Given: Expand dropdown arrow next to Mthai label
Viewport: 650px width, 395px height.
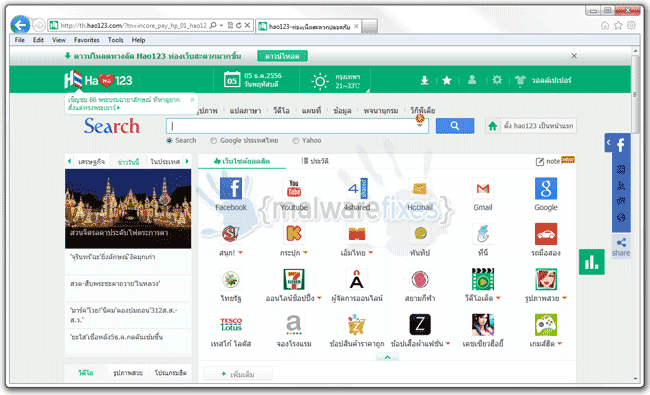Looking at the screenshot, I should point(371,252).
